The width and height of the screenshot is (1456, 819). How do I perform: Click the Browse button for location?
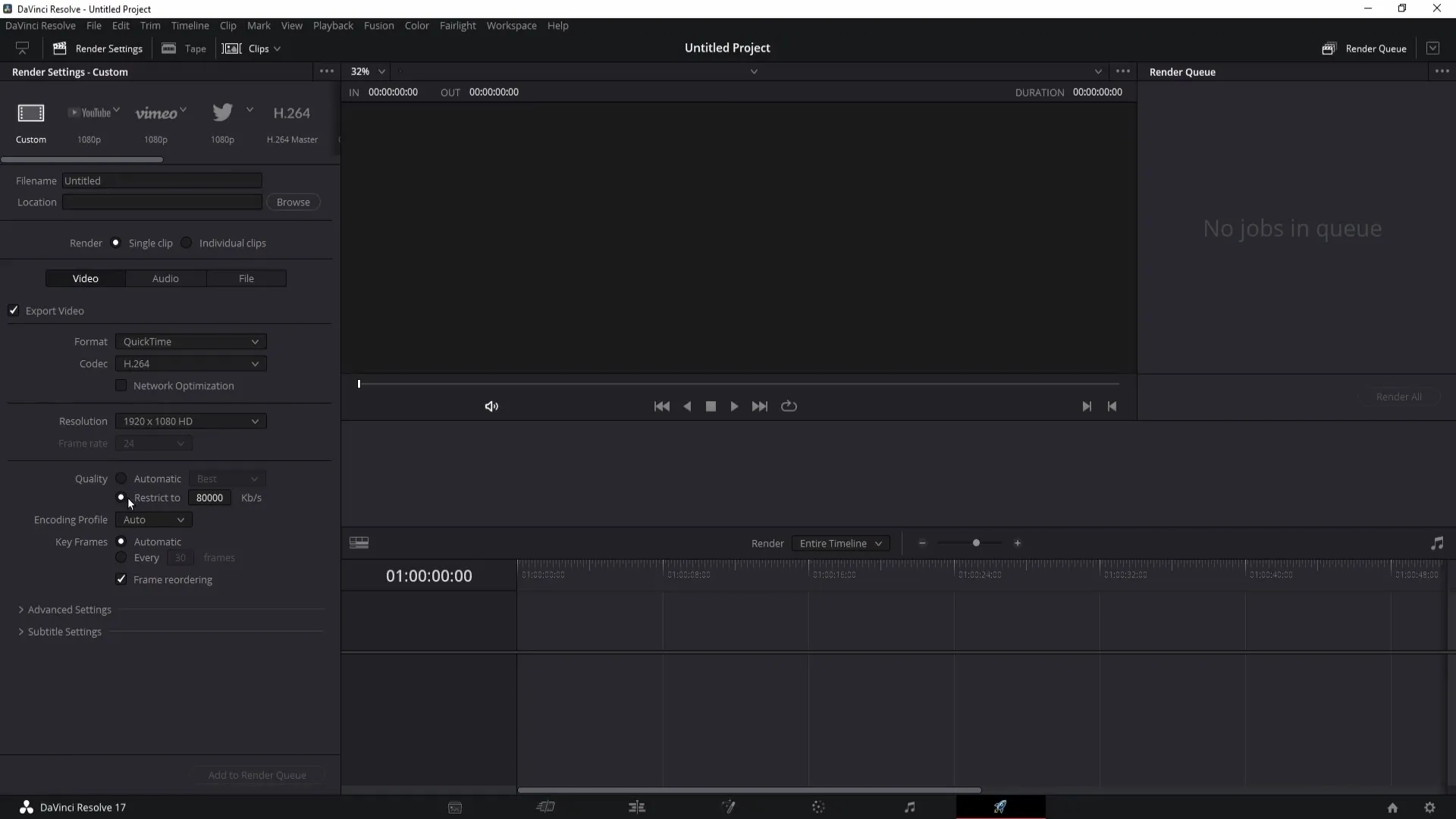point(293,202)
